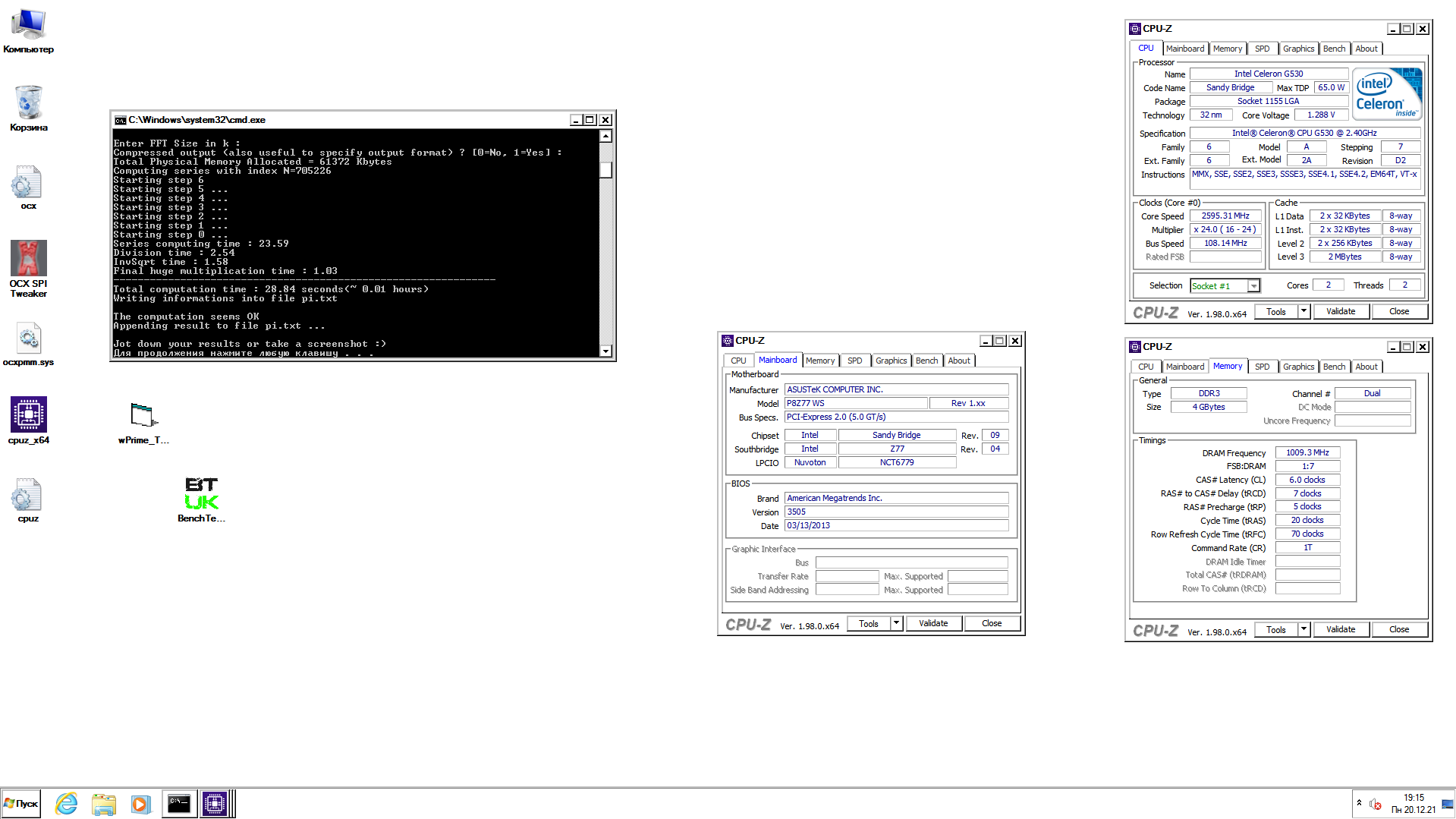Click Core Speed 2595.31 MHz value
The width and height of the screenshot is (1456, 819).
1225,216
